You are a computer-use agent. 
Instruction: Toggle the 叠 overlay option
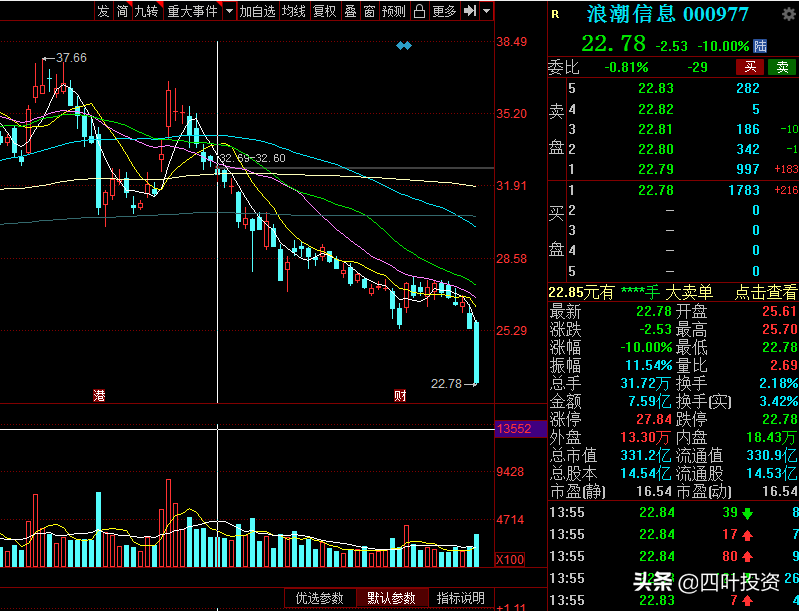[x=351, y=11]
